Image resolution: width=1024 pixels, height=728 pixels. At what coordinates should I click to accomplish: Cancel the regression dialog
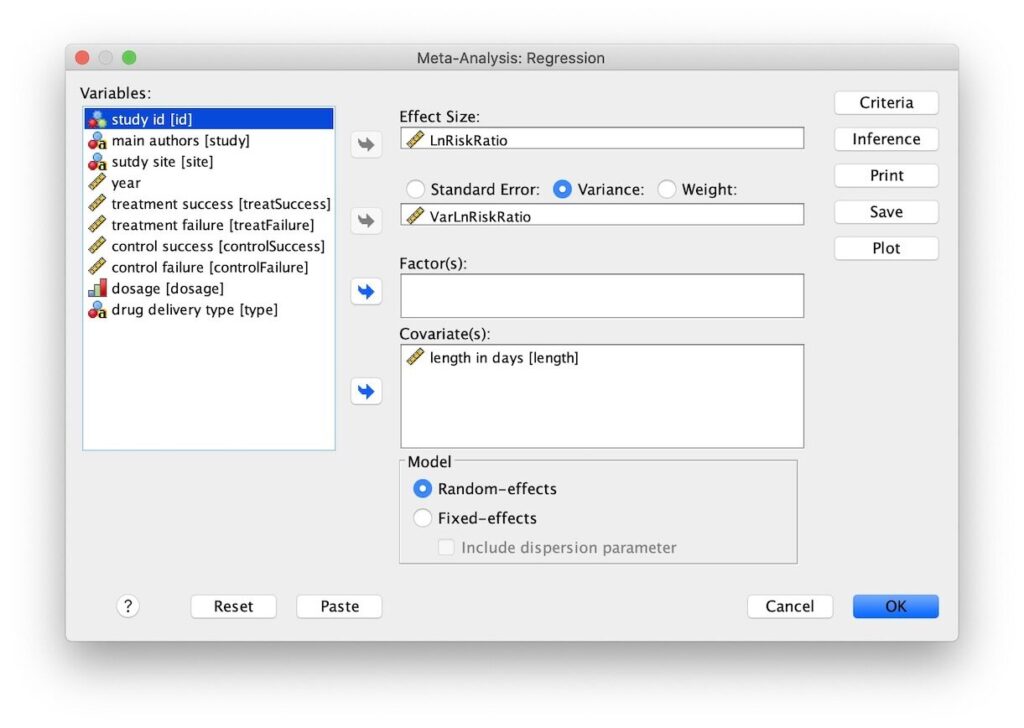[790, 607]
